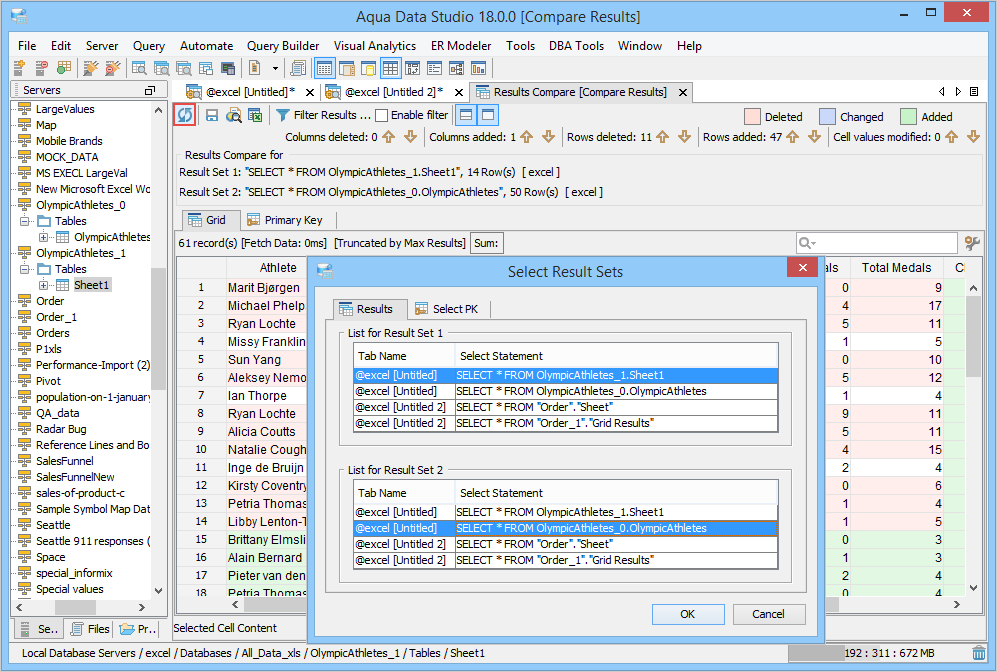The height and width of the screenshot is (672, 997).
Task: Click Cancel in Select Result Sets dialog
Action: tap(769, 614)
